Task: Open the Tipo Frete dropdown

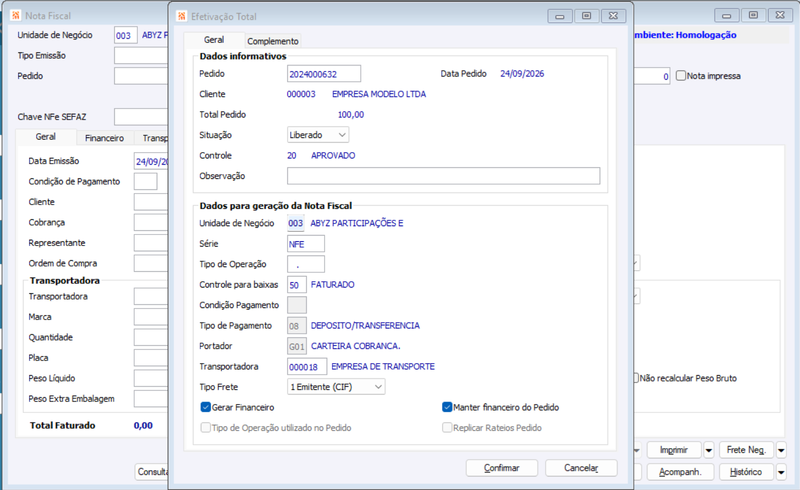Action: point(336,387)
